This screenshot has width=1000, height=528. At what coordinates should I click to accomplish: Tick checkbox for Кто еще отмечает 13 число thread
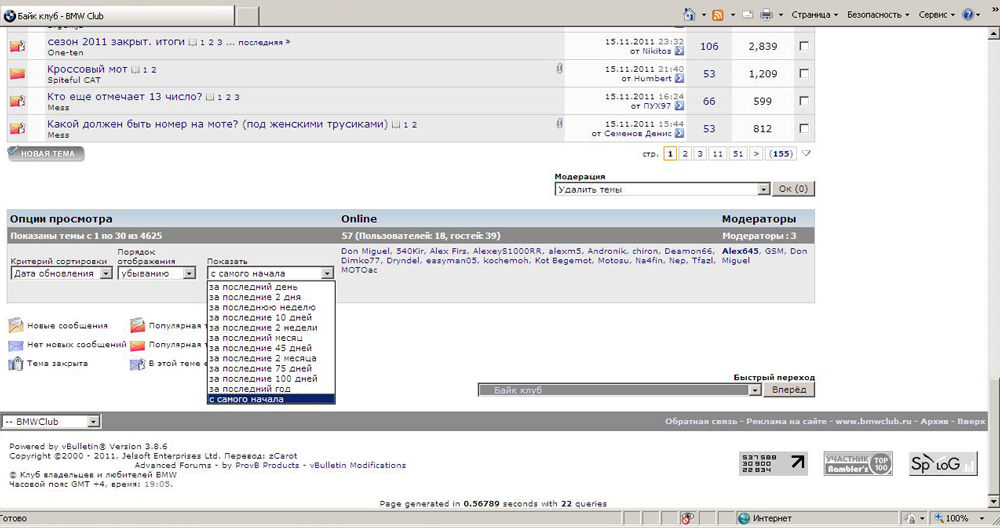[804, 101]
